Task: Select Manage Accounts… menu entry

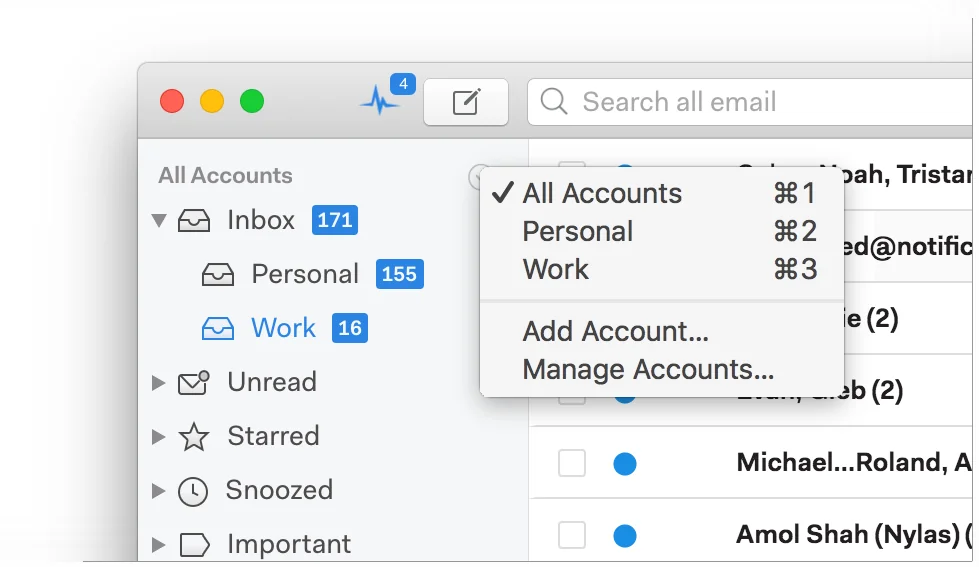Action: (662, 369)
